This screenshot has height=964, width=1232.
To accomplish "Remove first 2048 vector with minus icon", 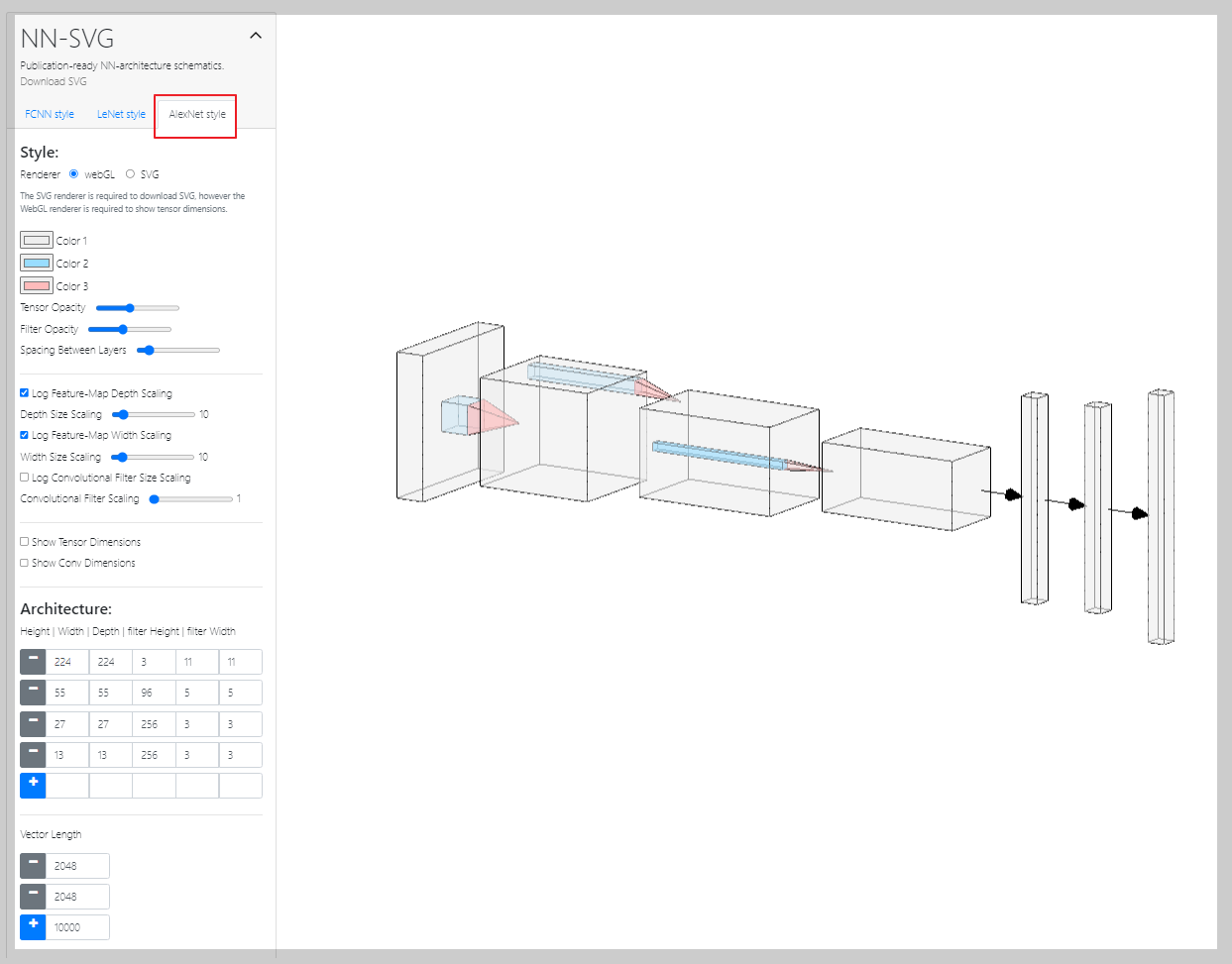I will [33, 865].
